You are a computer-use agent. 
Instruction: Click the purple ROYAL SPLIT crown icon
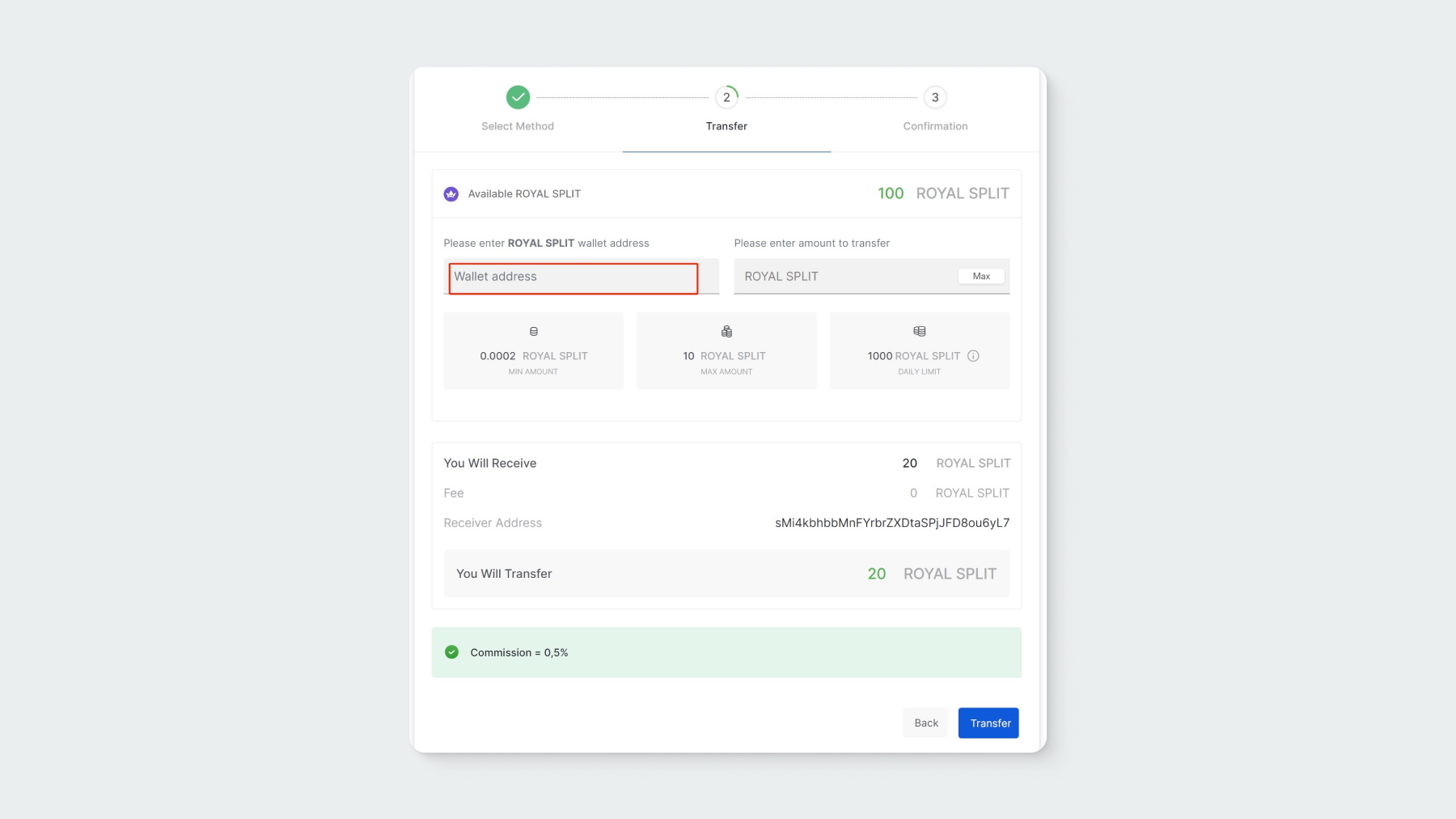[x=451, y=194]
